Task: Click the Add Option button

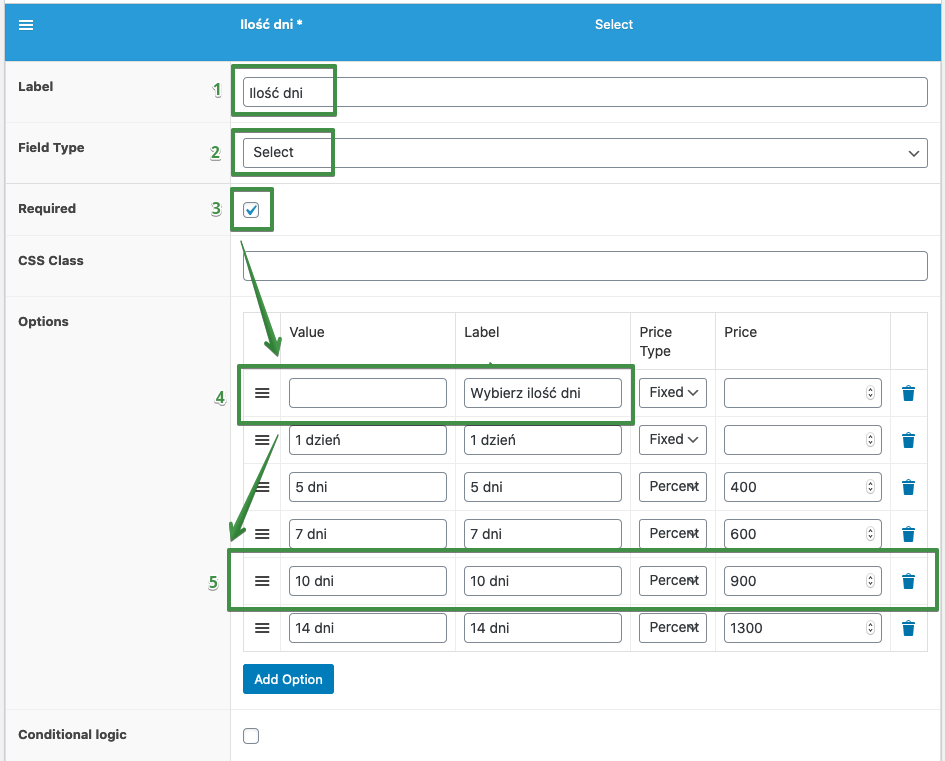Action: 288,679
